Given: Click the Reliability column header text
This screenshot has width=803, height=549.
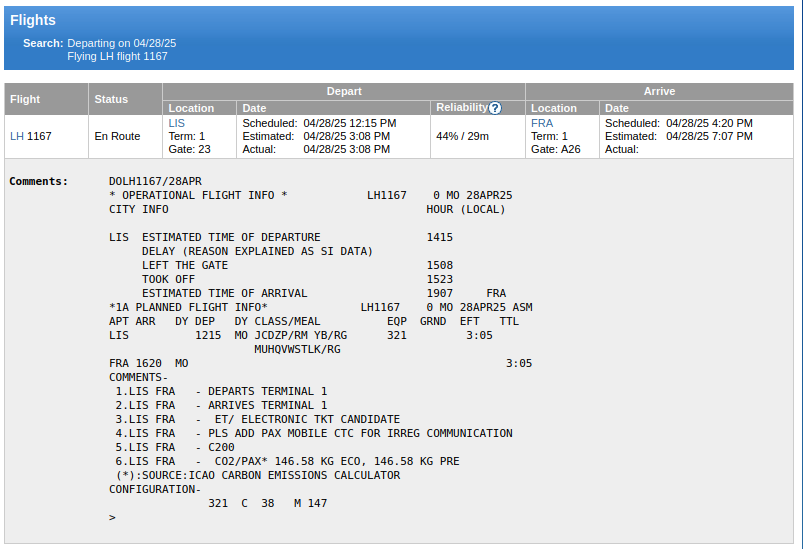Looking at the screenshot, I should pos(461,108).
